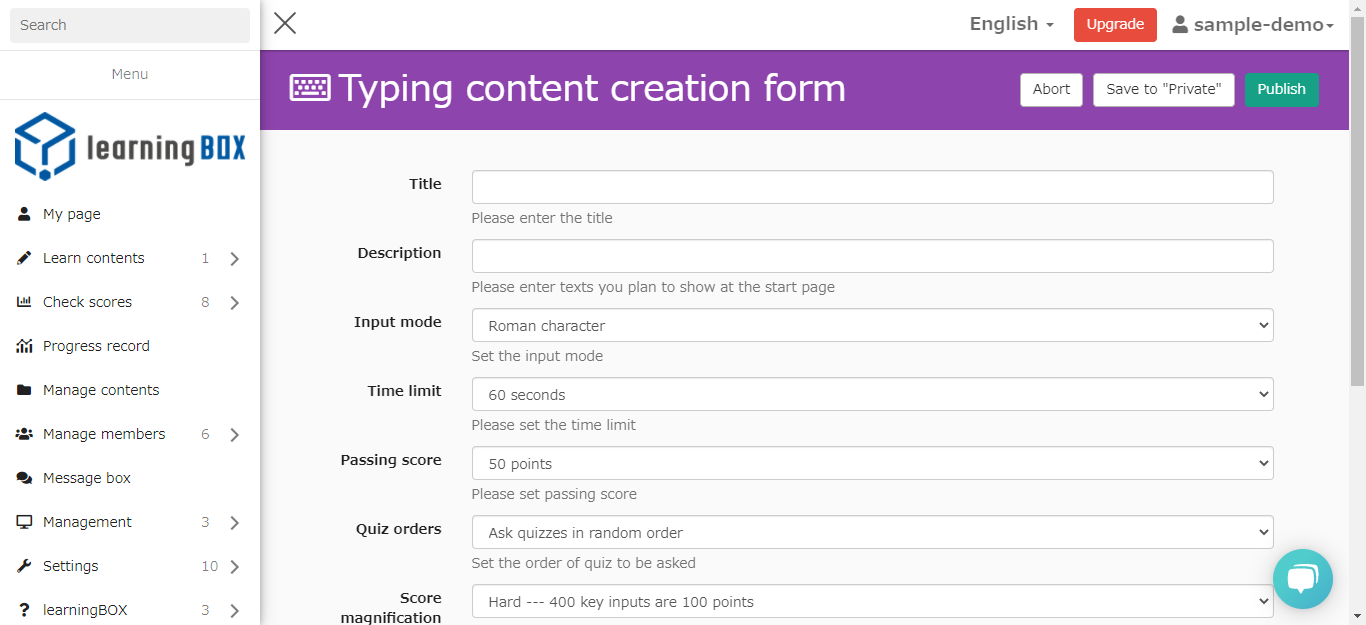Open the chat support bubble icon
This screenshot has height=625, width=1366.
(1302, 579)
